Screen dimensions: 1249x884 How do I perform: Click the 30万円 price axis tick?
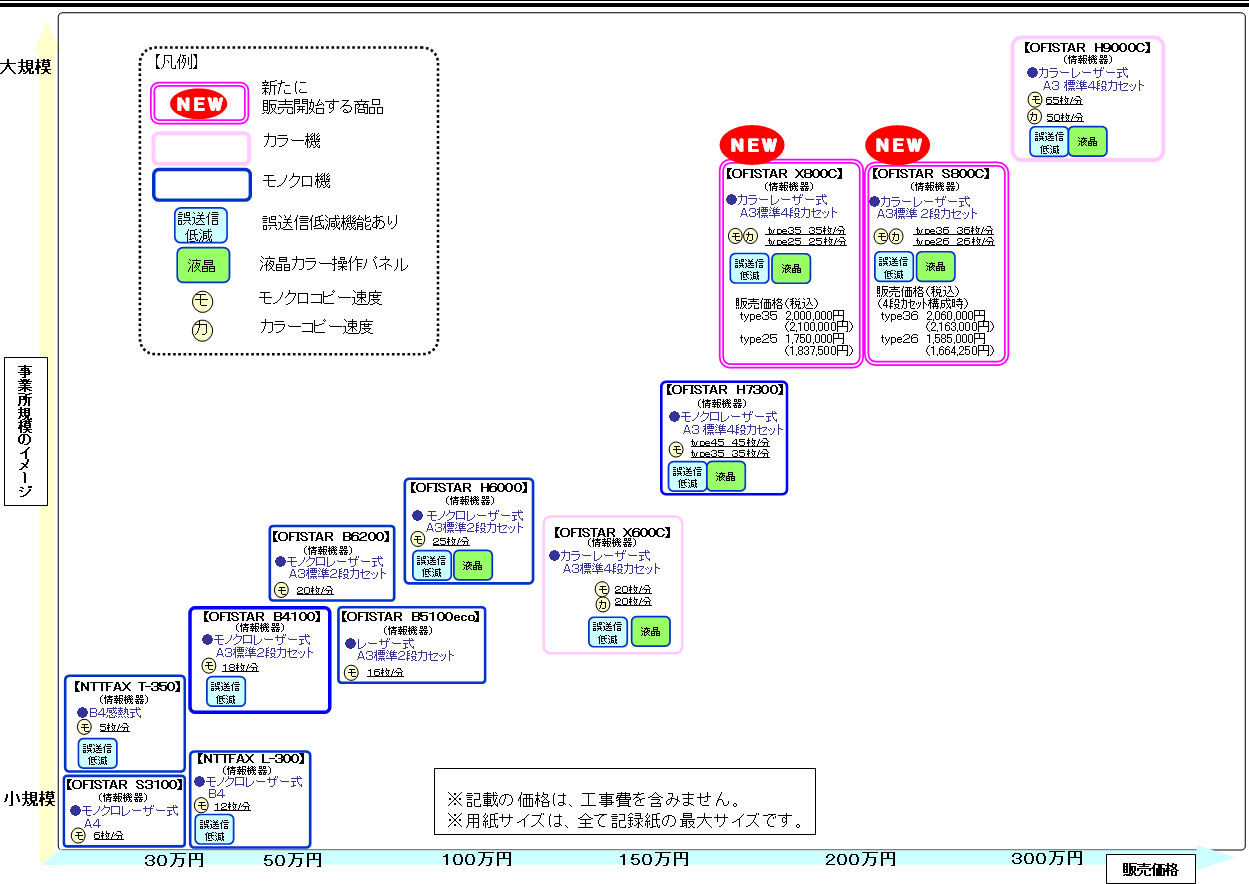[175, 860]
